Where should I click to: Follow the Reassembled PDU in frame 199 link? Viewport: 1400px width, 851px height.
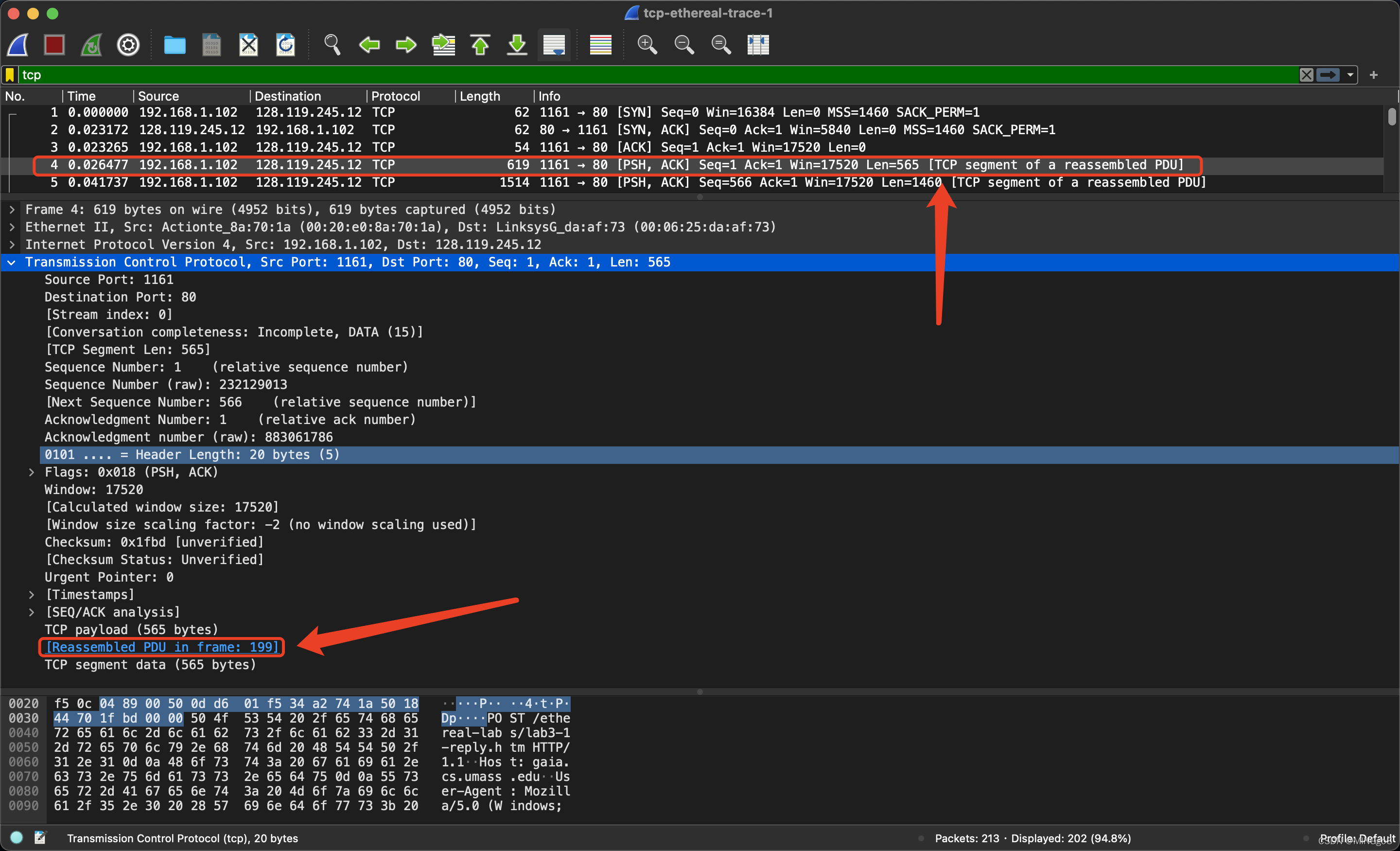162,647
